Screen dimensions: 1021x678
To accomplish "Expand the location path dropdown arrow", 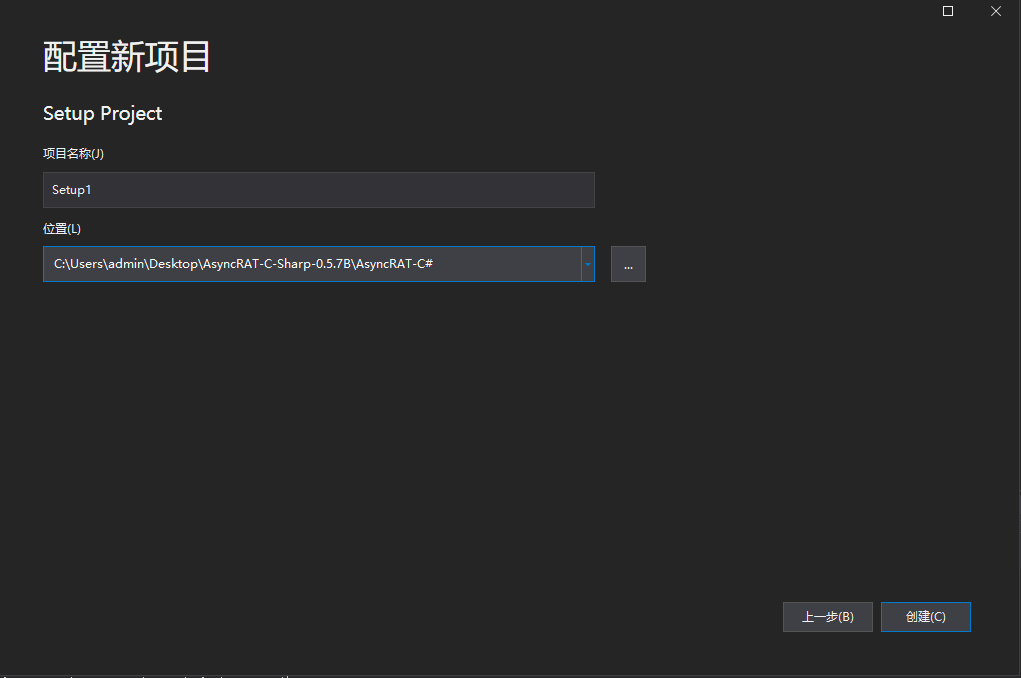I will click(x=588, y=265).
